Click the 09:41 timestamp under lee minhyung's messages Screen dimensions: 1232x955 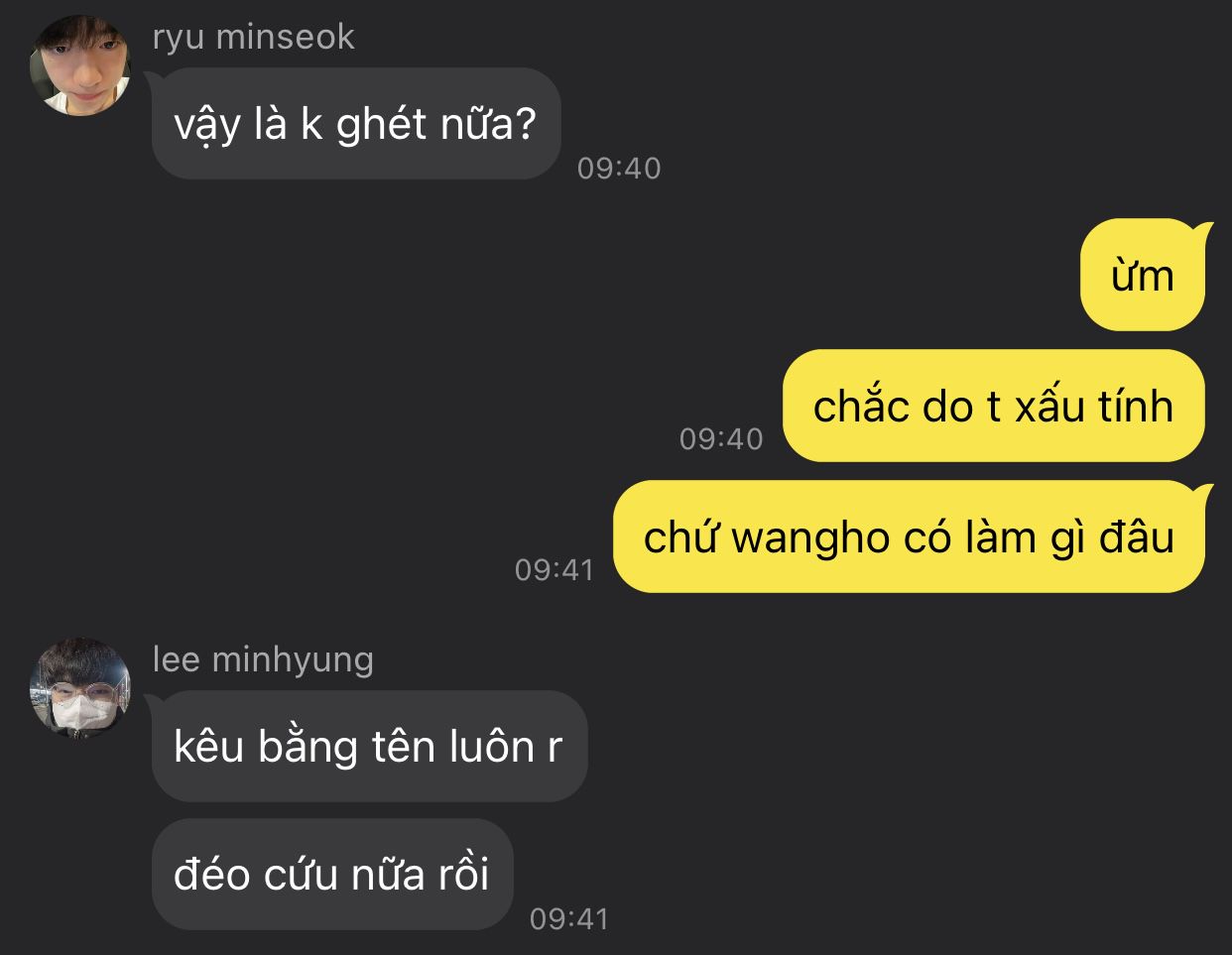568,919
